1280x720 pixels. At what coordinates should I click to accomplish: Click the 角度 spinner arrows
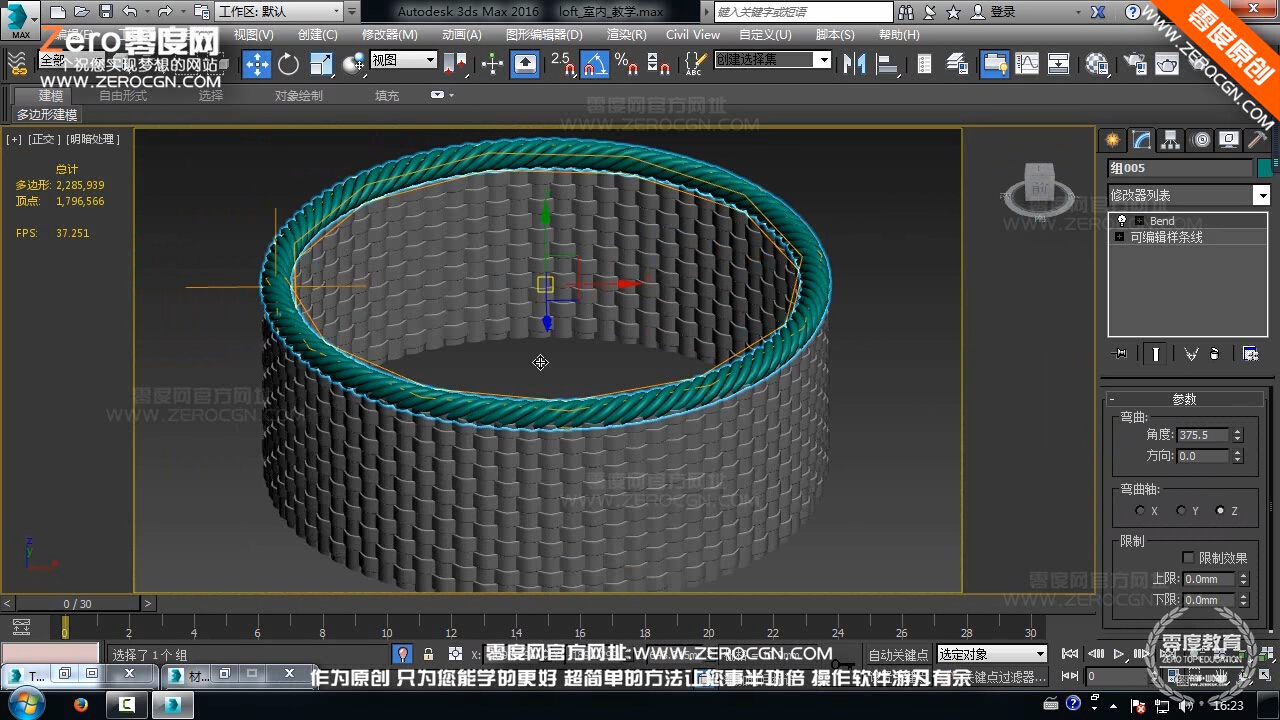pyautogui.click(x=1238, y=435)
